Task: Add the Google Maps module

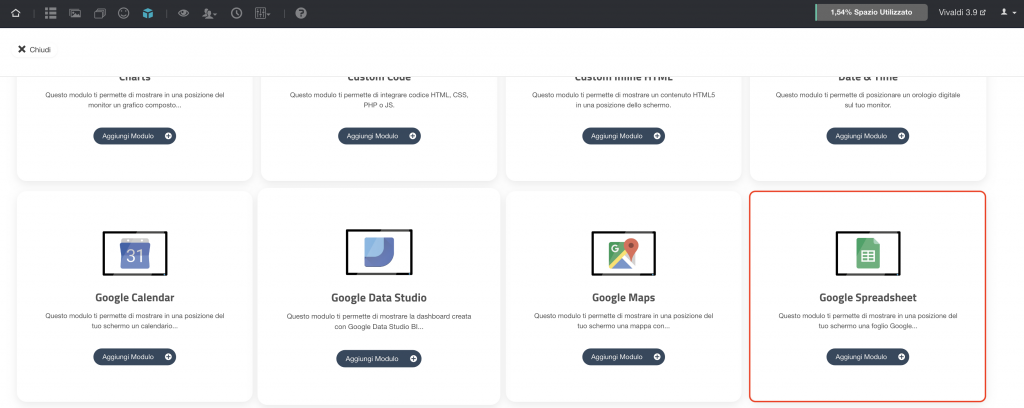Action: coord(624,356)
